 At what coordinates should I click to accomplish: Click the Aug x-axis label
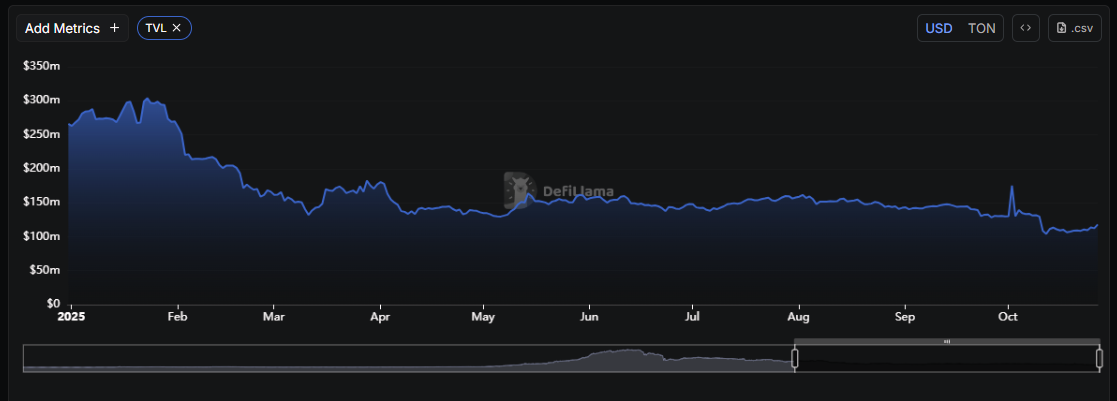click(799, 317)
